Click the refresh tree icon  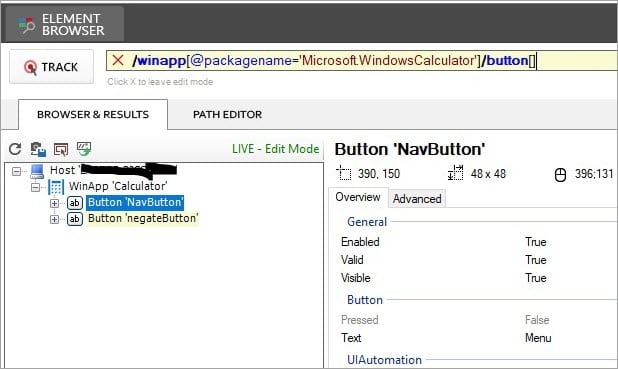point(15,149)
